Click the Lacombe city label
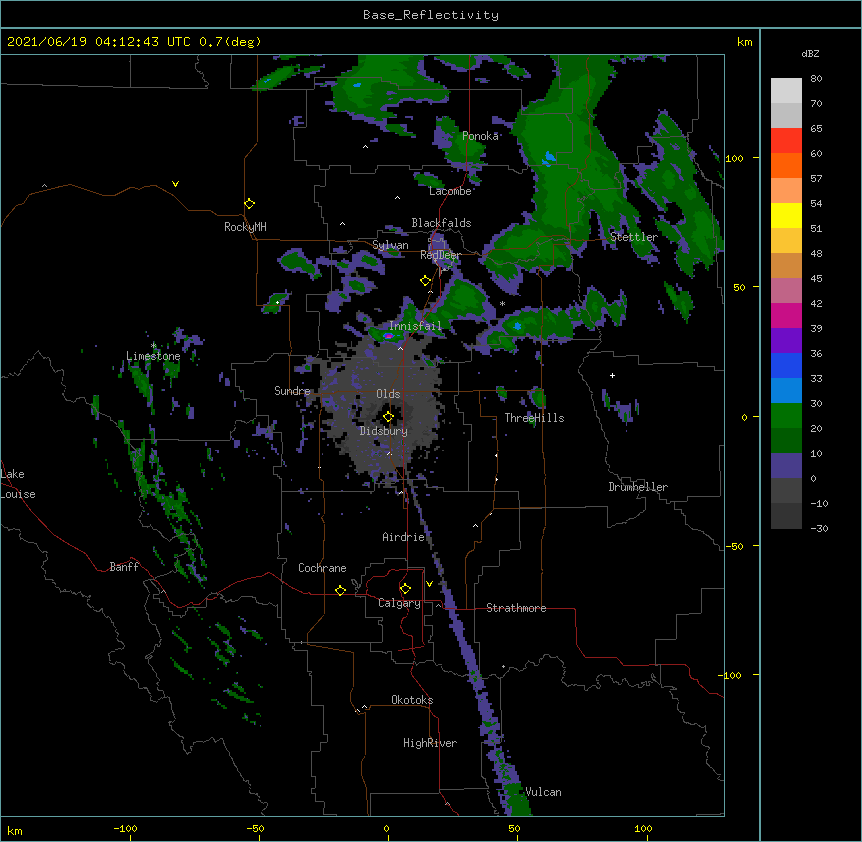The width and height of the screenshot is (862, 842). 450,191
